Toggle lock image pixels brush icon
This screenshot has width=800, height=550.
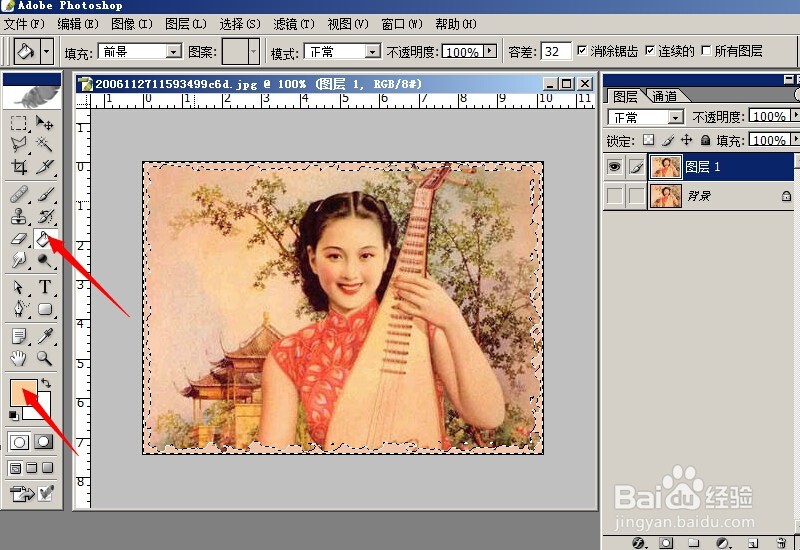[668, 140]
